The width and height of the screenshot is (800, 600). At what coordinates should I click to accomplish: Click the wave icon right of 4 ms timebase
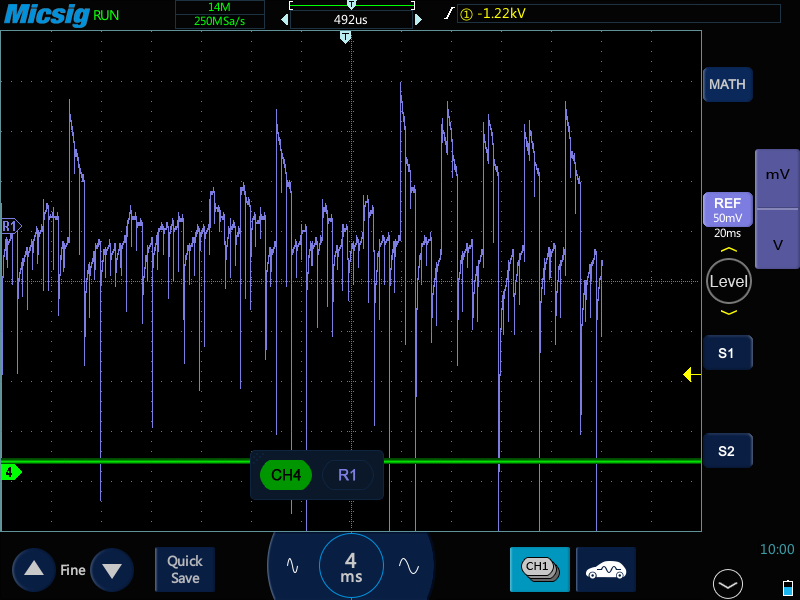(x=408, y=565)
